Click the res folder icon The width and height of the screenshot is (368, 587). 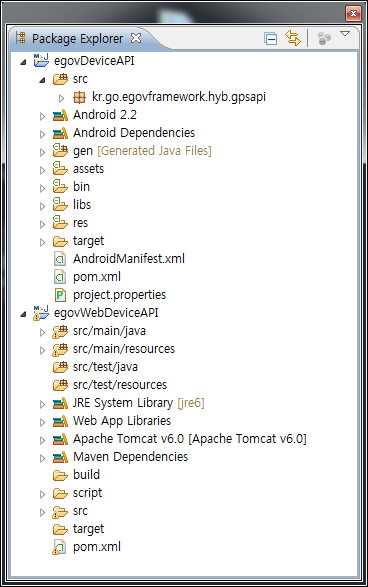pyautogui.click(x=60, y=222)
